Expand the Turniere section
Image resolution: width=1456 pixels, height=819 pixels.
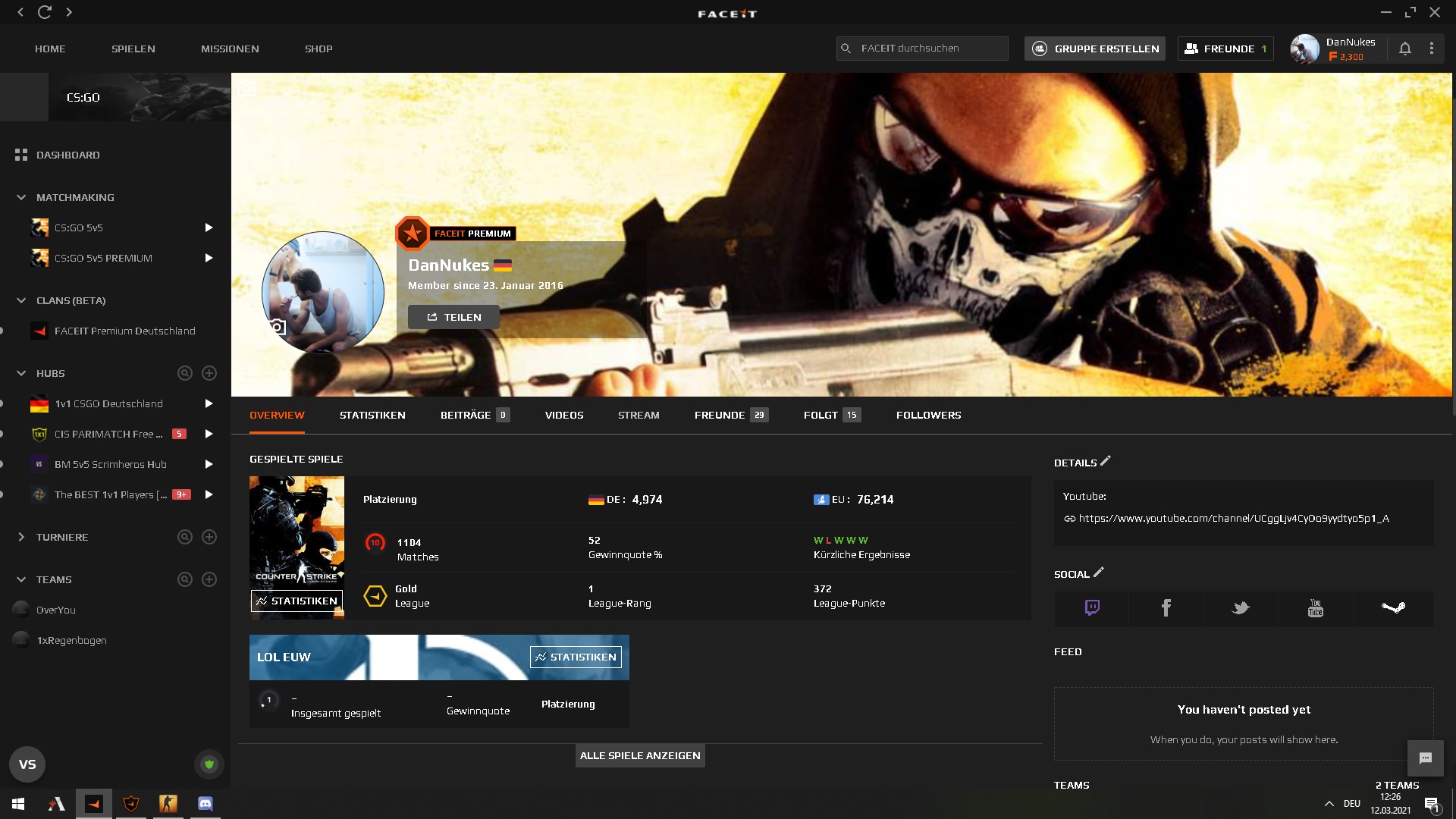[21, 537]
